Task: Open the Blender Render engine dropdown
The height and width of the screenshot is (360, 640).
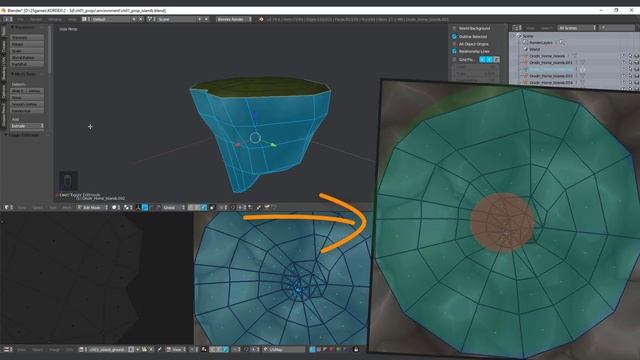Action: click(x=233, y=19)
